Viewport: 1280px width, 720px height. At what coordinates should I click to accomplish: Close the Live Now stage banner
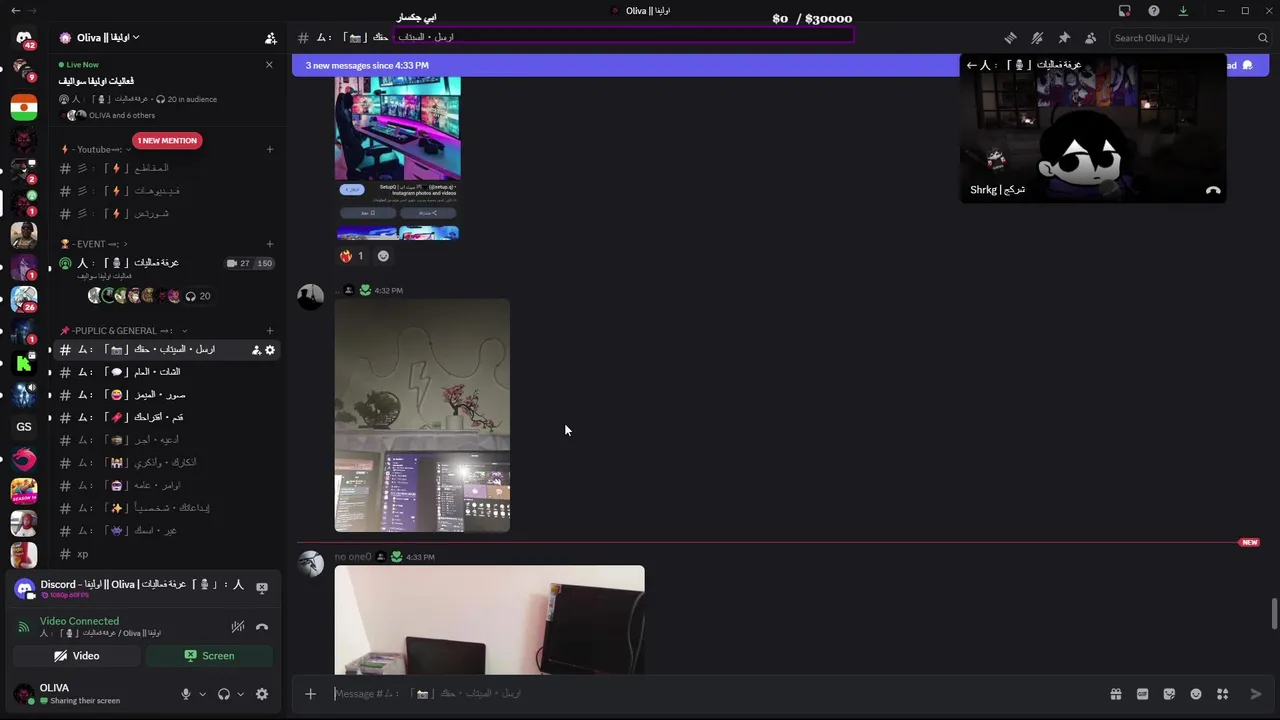pyautogui.click(x=269, y=65)
